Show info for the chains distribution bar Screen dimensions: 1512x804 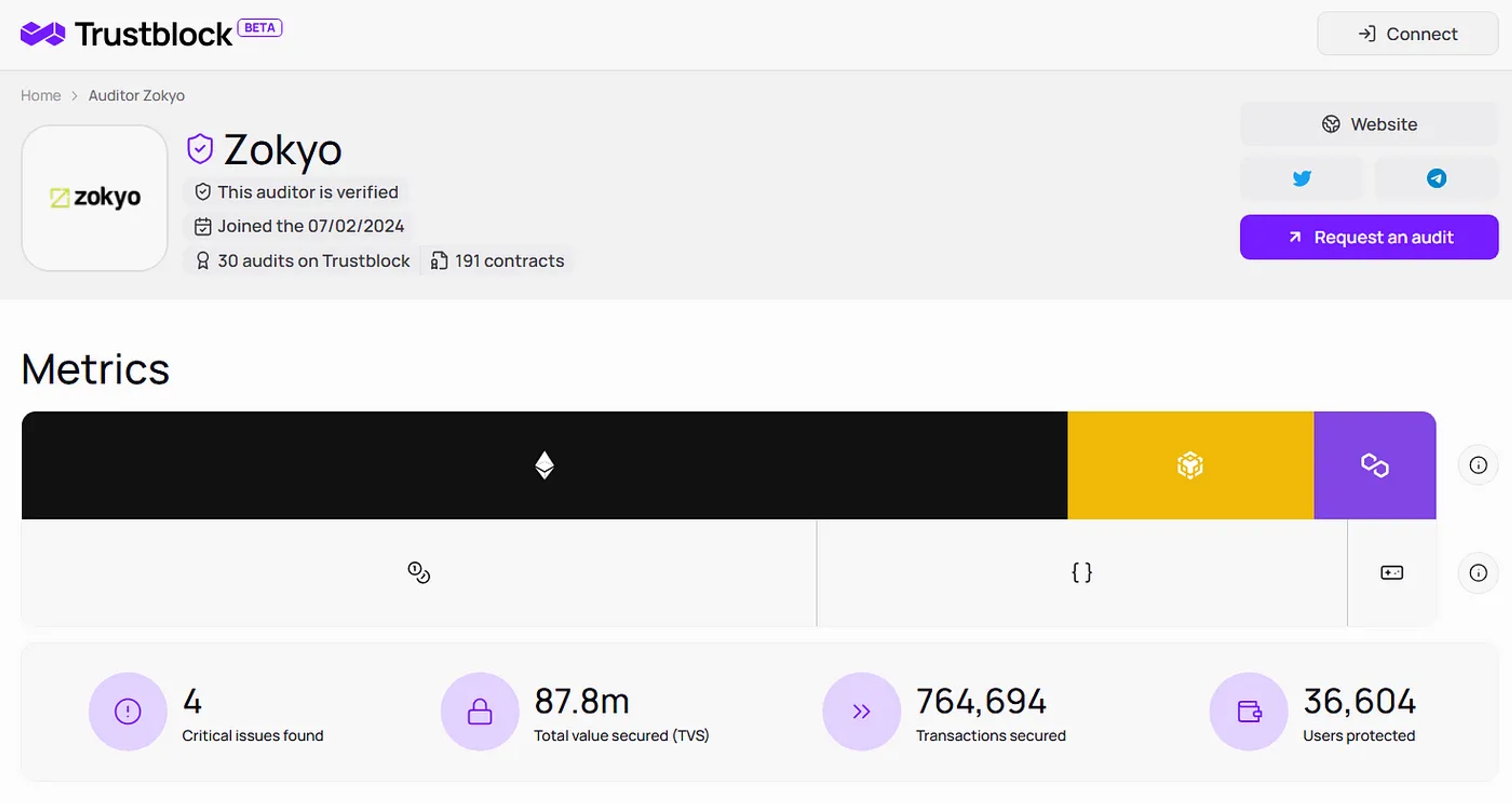pyautogui.click(x=1478, y=465)
